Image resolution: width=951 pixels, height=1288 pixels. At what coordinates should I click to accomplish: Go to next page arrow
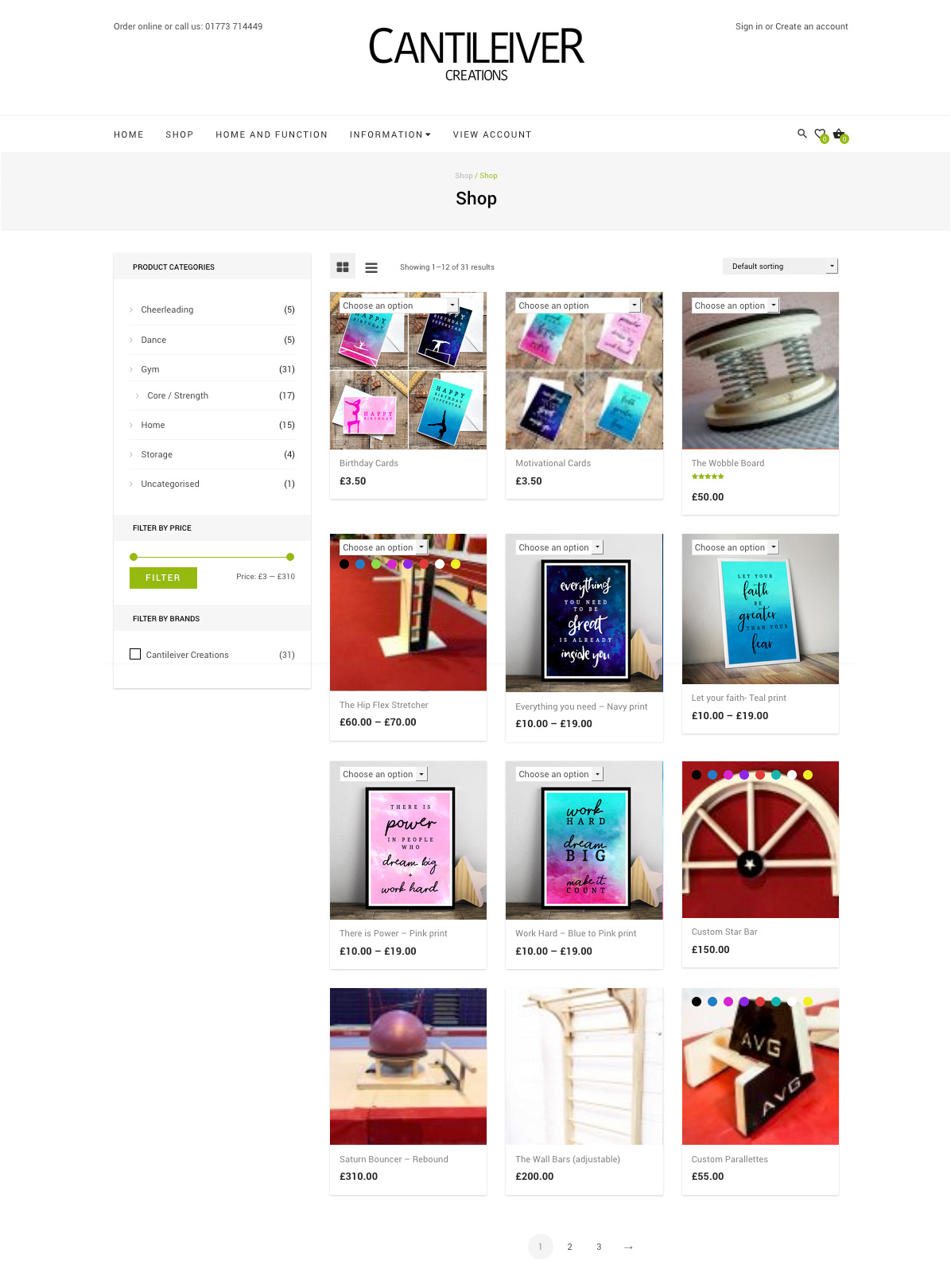(x=628, y=1247)
